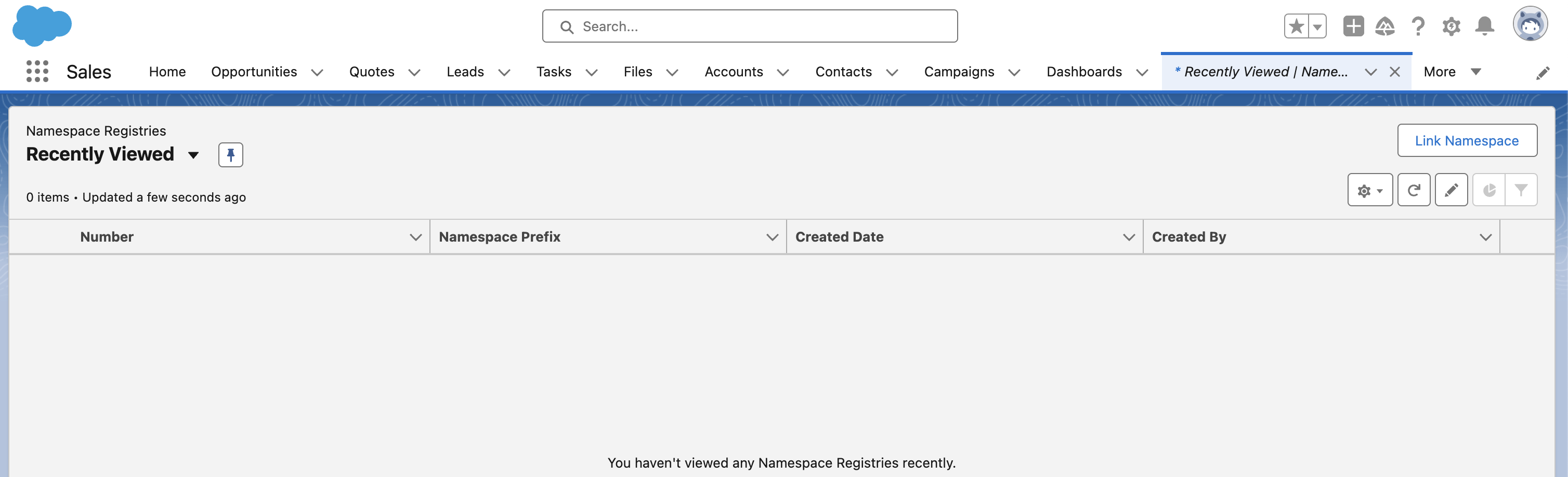Viewport: 1568px width, 477px height.
Task: Open the Leads tab
Action: pos(465,72)
